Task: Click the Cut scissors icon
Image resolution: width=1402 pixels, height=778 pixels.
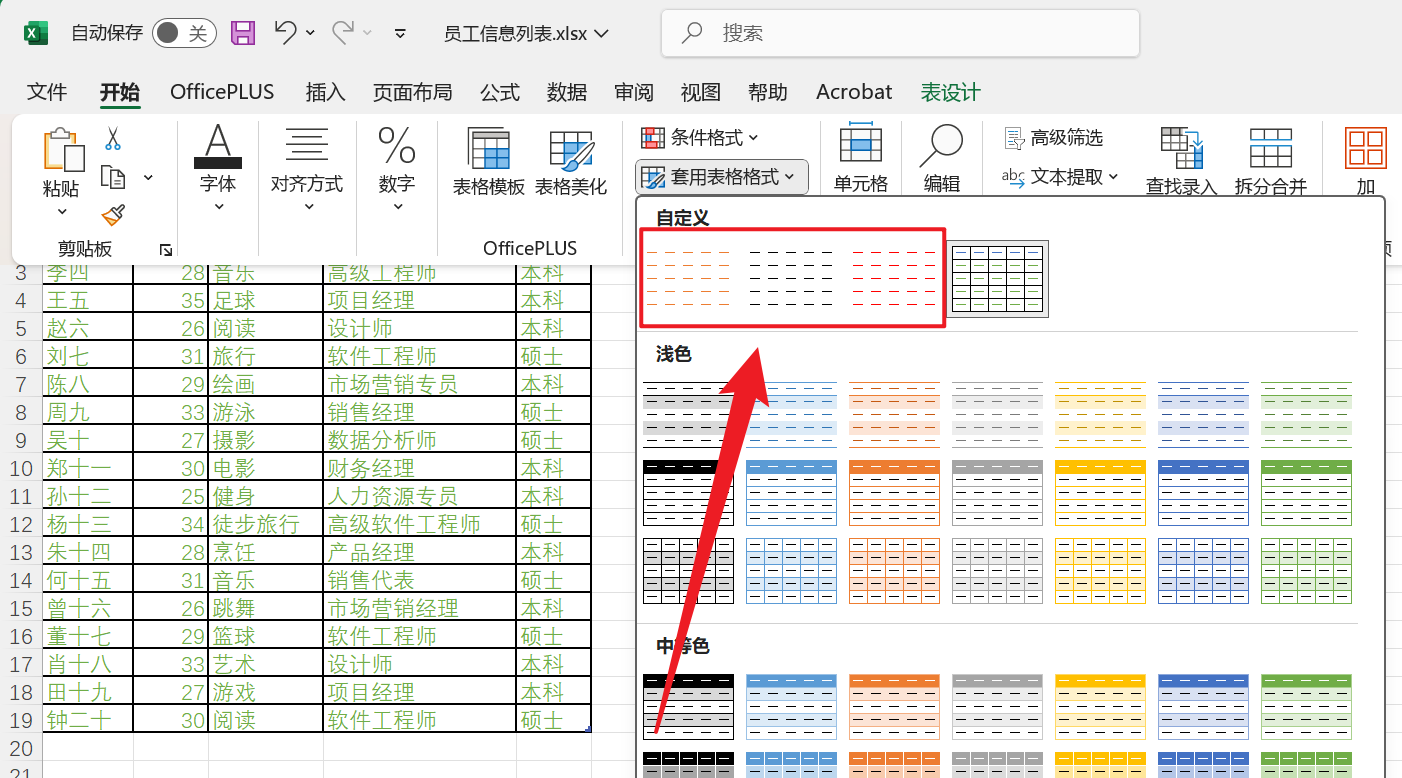Action: pos(113,139)
